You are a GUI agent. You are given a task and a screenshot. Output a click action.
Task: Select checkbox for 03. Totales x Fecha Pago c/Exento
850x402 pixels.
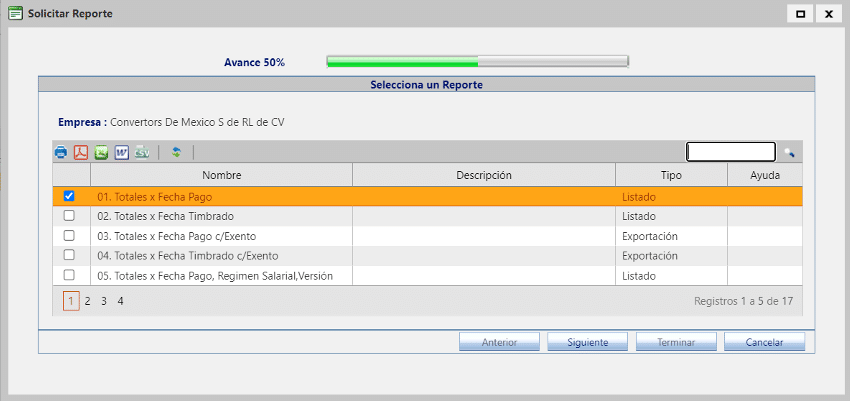pyautogui.click(x=69, y=236)
